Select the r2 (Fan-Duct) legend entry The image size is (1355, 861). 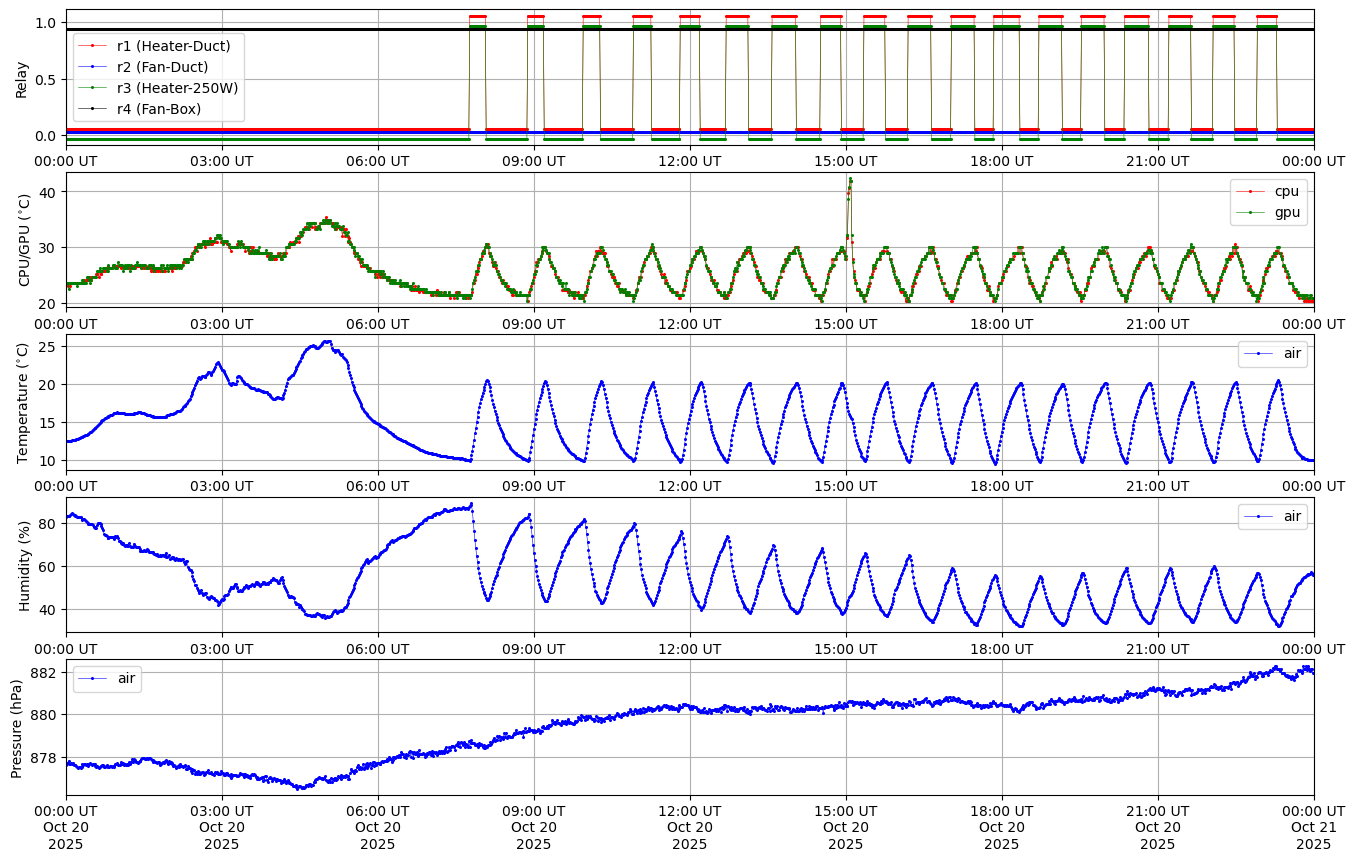162,67
